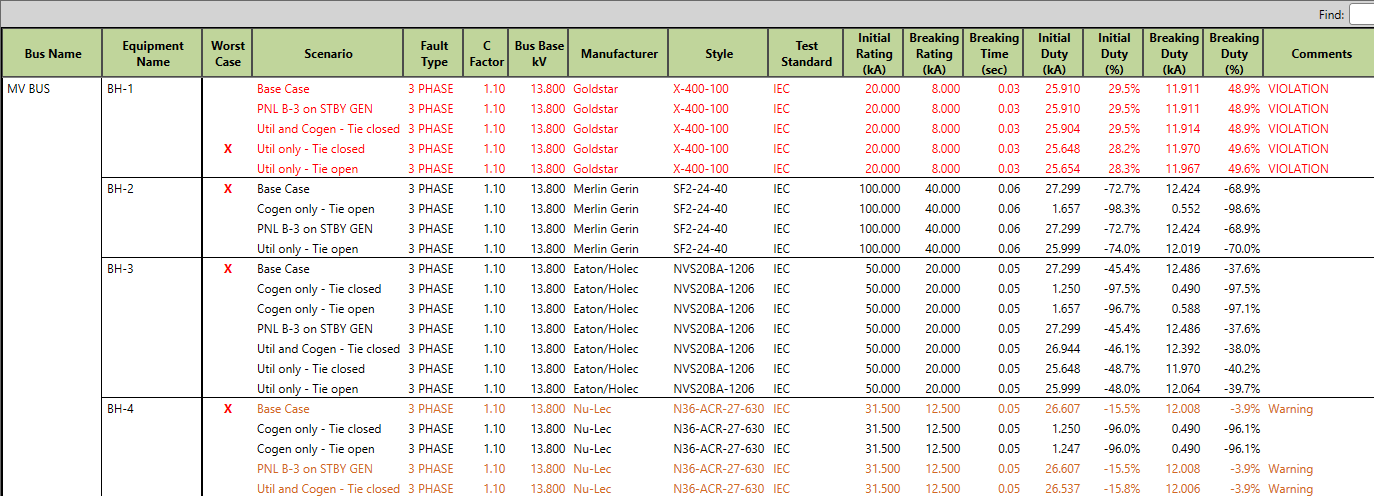Viewport: 1374px width, 496px height.
Task: Click the Test Standard column header
Action: coord(807,54)
